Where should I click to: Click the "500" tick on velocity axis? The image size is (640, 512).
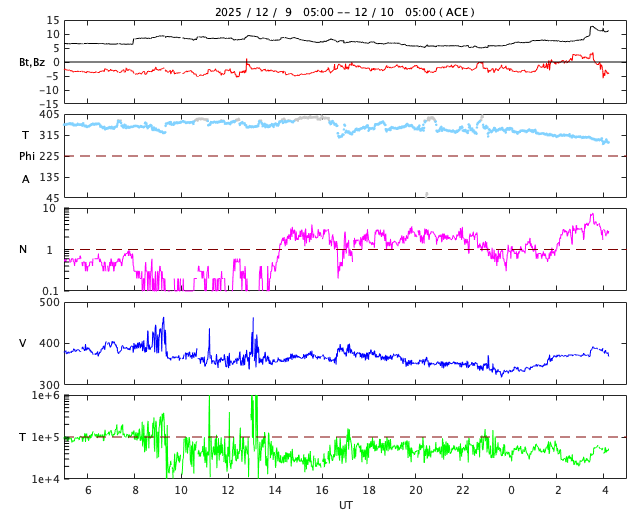pos(48,302)
